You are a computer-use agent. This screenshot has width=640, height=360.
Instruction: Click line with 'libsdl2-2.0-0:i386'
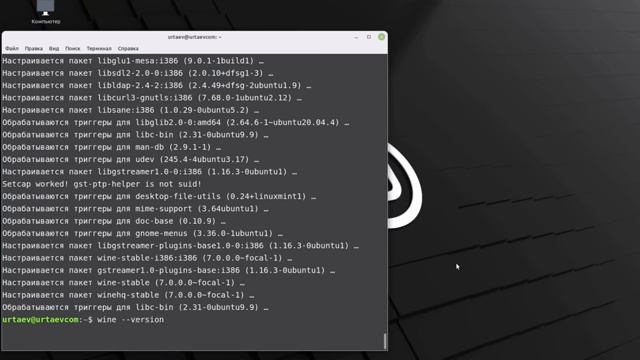click(x=138, y=73)
